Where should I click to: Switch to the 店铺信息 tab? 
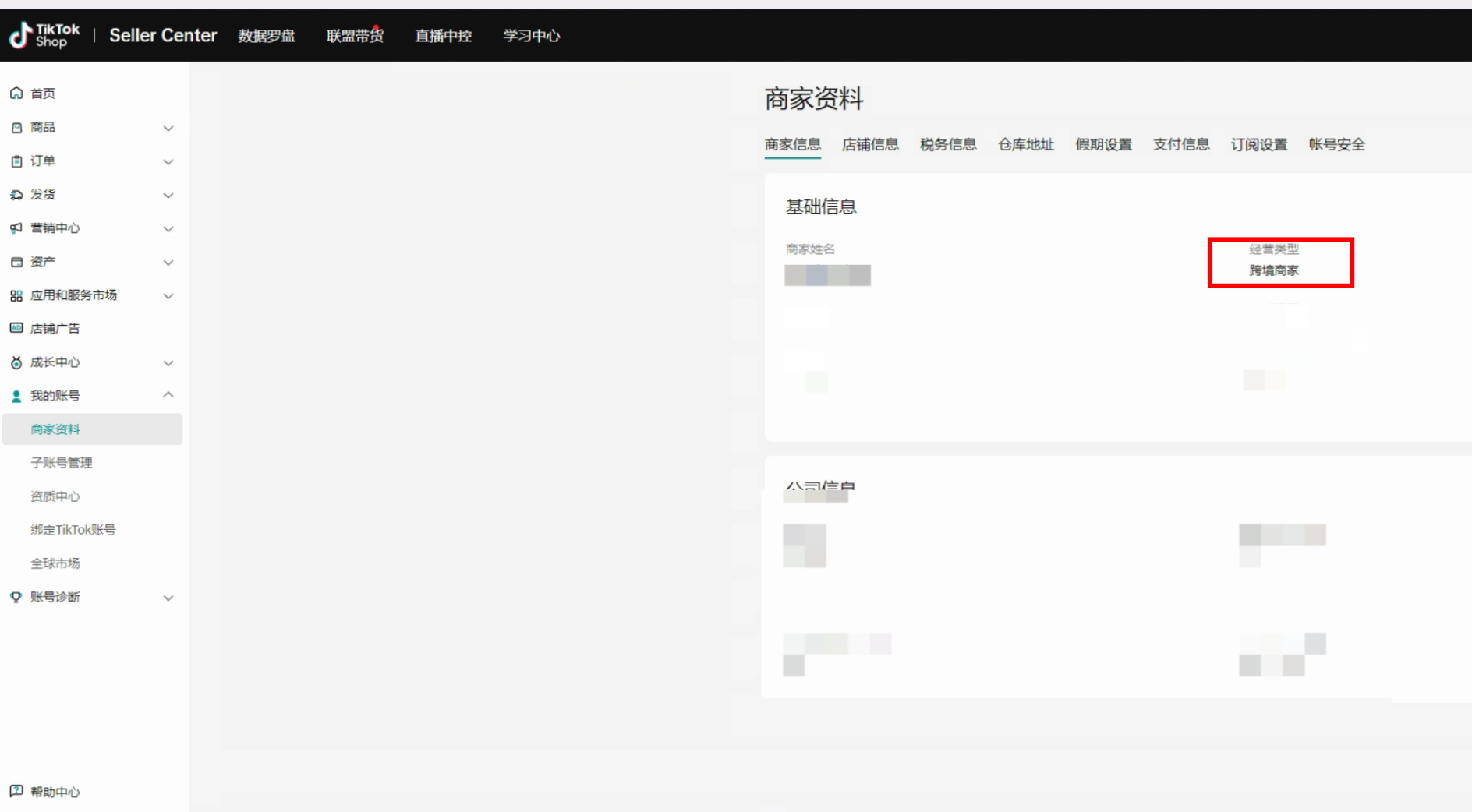870,144
